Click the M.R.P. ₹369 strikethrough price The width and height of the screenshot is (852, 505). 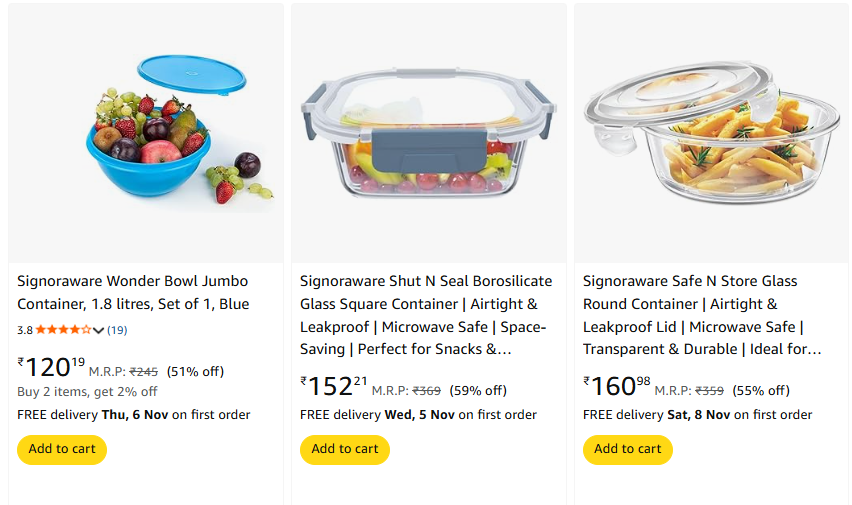pyautogui.click(x=427, y=391)
